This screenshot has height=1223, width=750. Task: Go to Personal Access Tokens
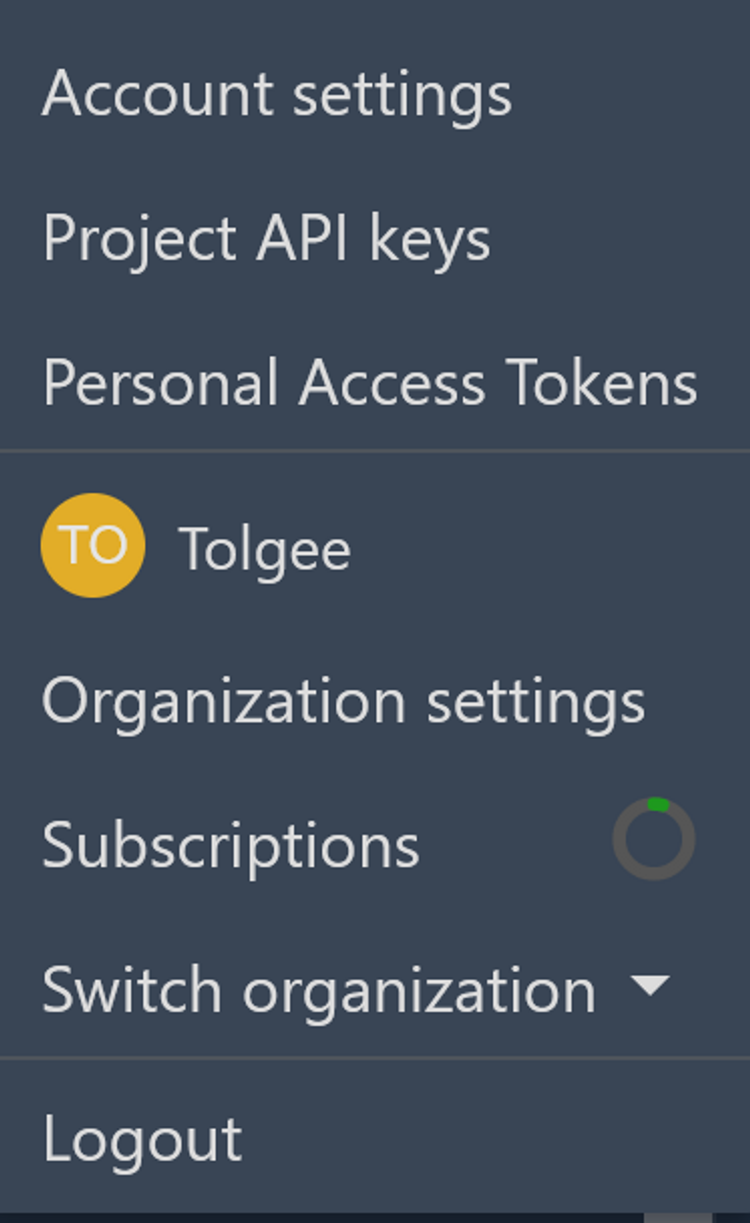(370, 384)
